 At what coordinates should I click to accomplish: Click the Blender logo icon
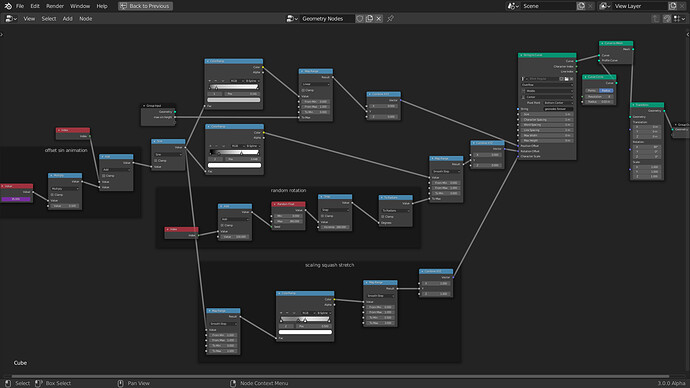click(x=7, y=6)
